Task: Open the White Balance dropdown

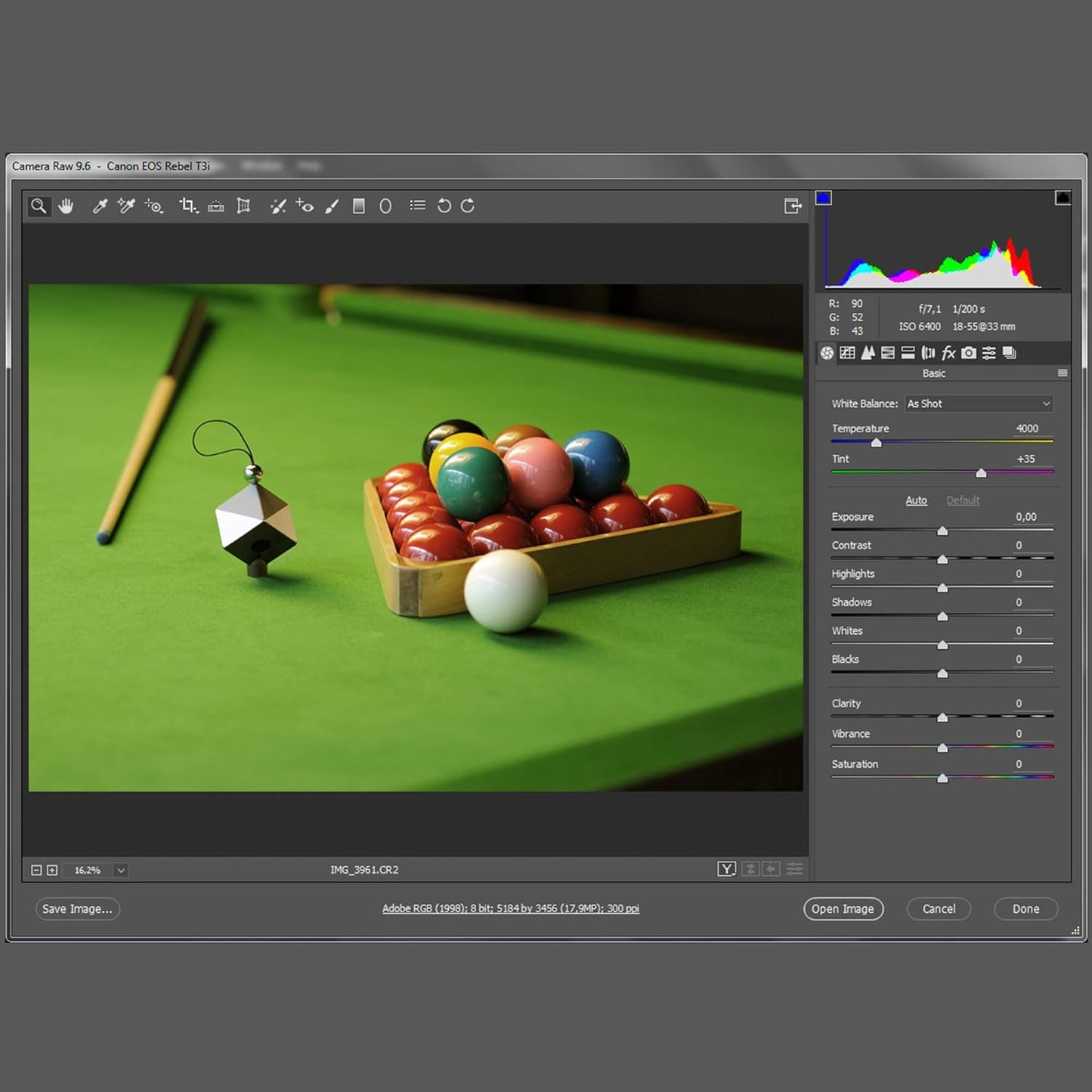Action: click(979, 404)
